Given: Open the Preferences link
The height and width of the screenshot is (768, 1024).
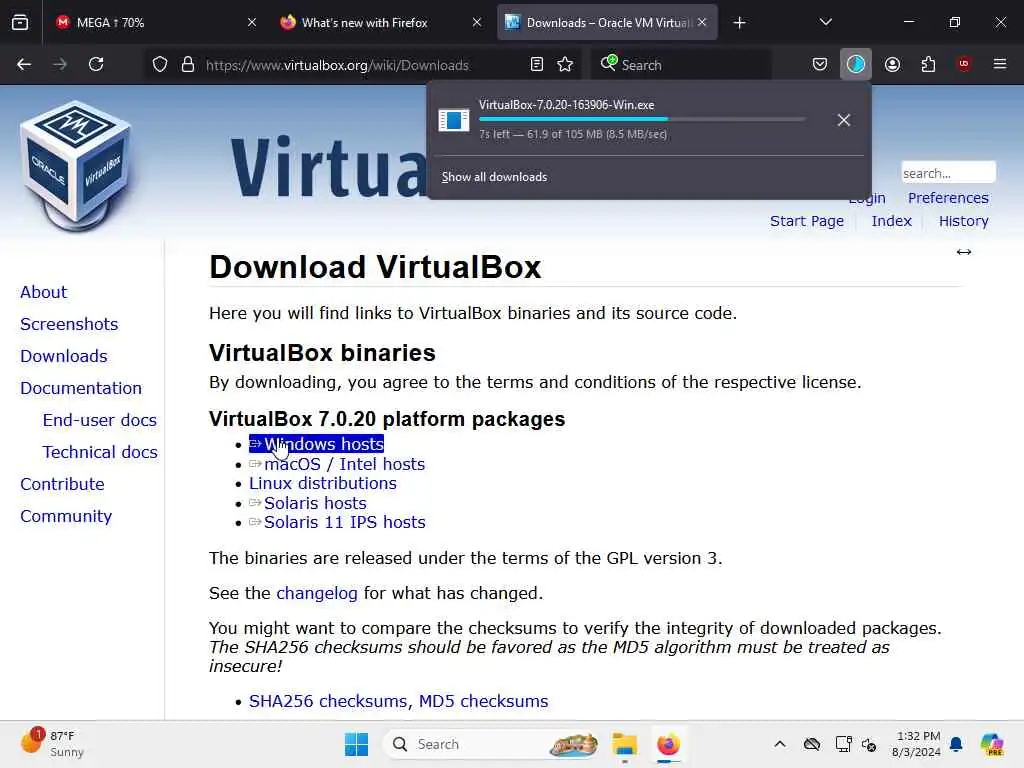Looking at the screenshot, I should (948, 198).
